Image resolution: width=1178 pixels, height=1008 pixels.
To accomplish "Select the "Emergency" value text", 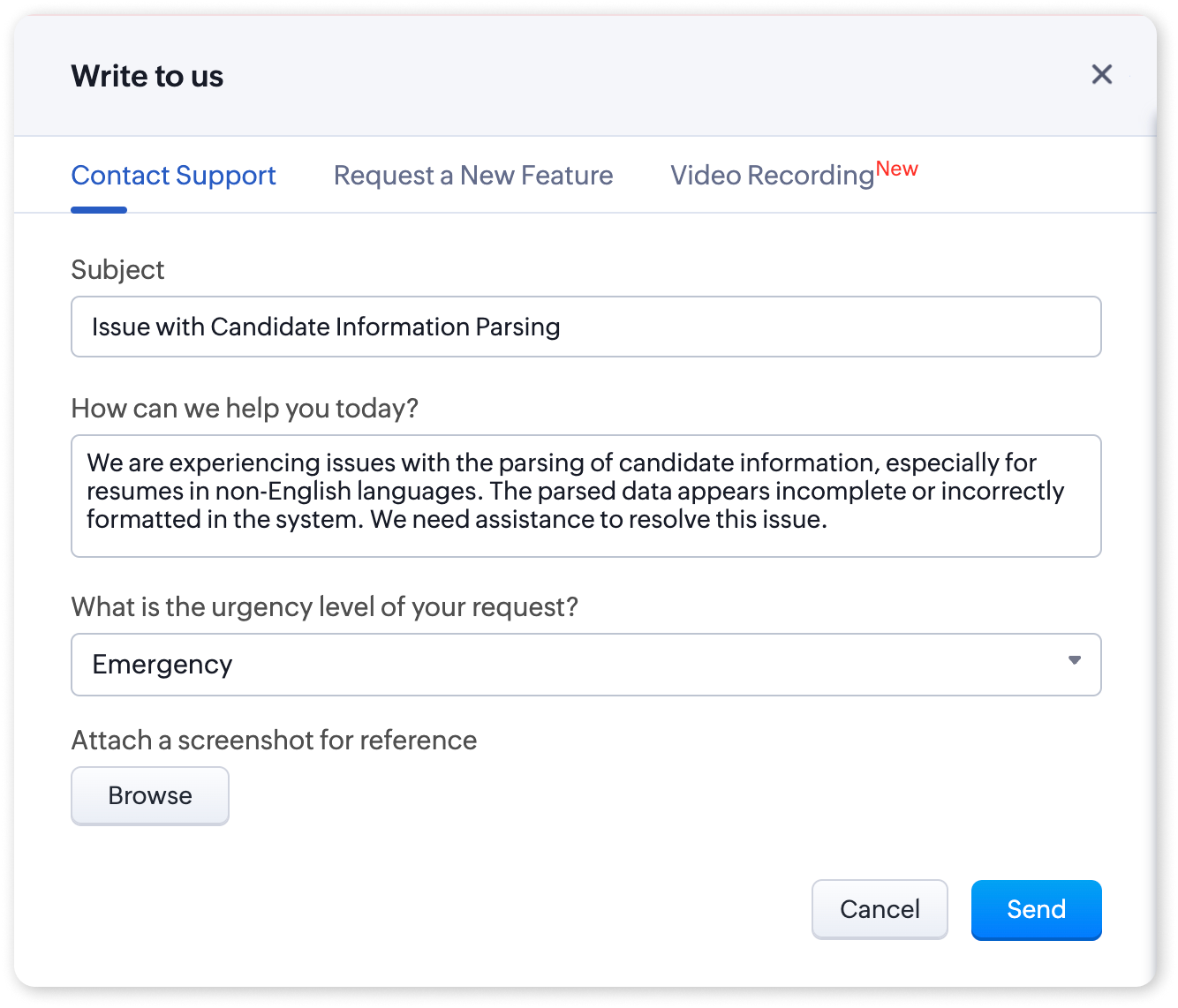I will (x=162, y=665).
